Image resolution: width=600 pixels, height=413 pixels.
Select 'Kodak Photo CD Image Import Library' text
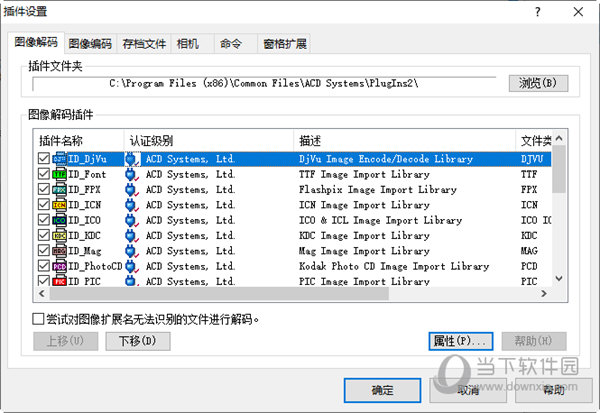394,266
